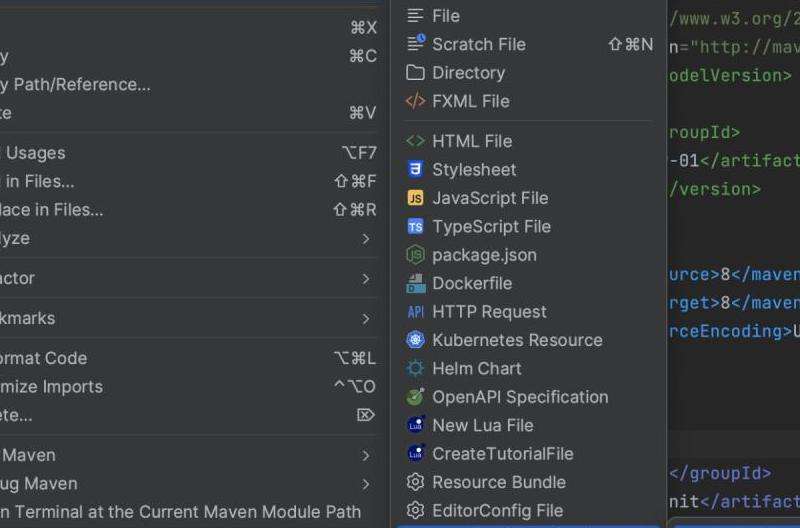Click the OpenAPI Specification icon
Screen dimensions: 800x528
(416, 397)
